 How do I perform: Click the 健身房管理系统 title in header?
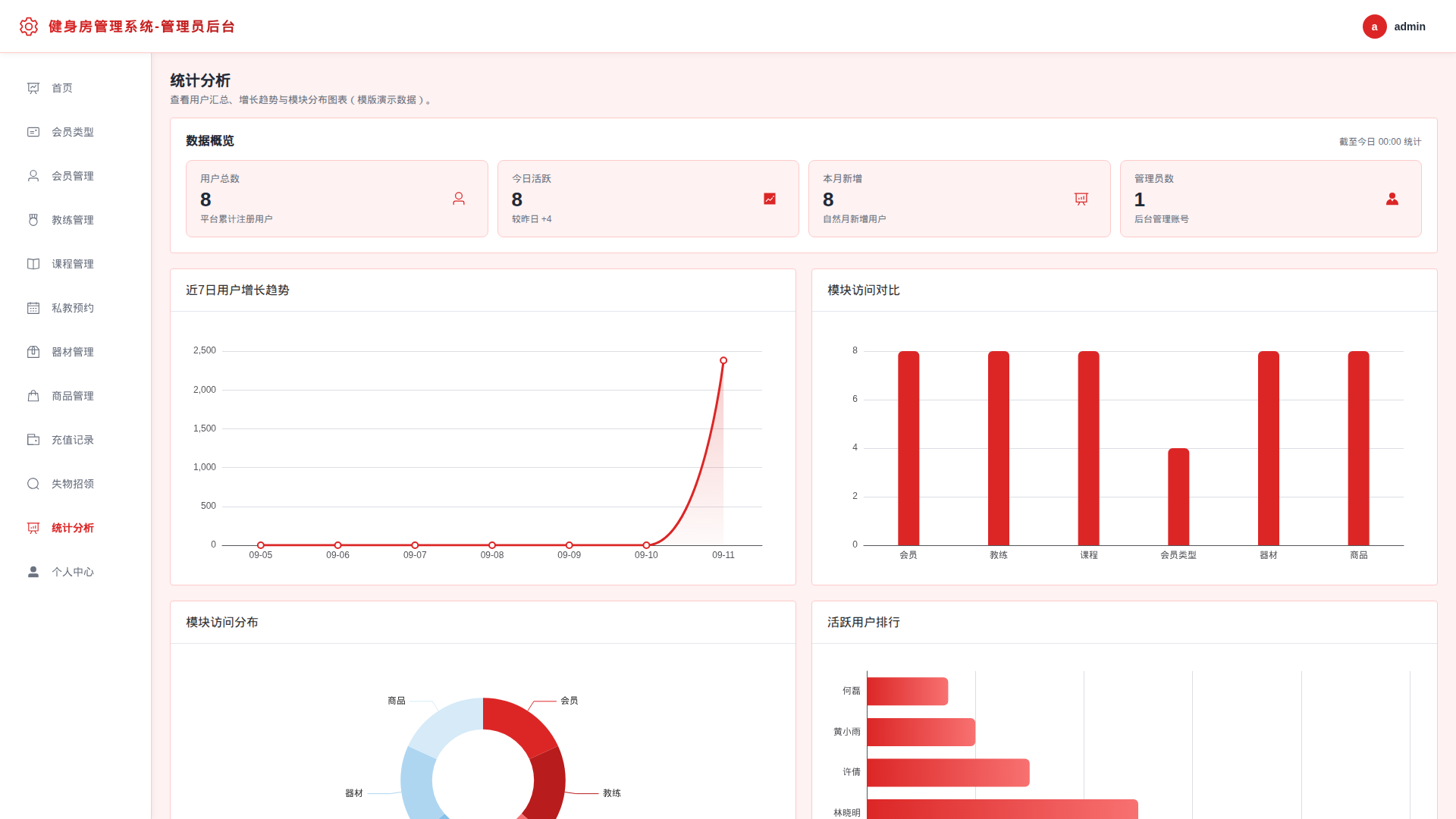142,27
